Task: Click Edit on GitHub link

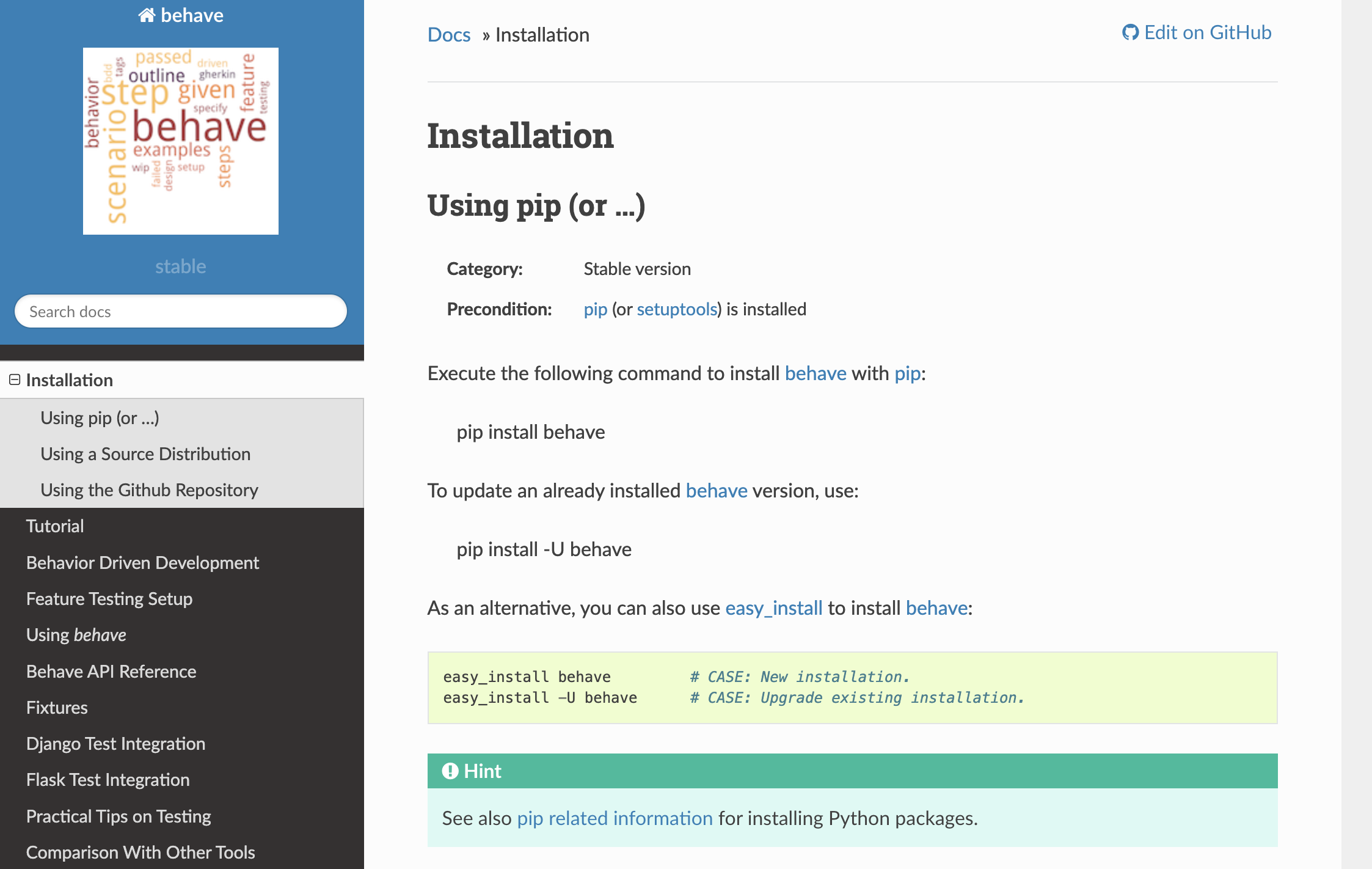Action: point(1207,32)
